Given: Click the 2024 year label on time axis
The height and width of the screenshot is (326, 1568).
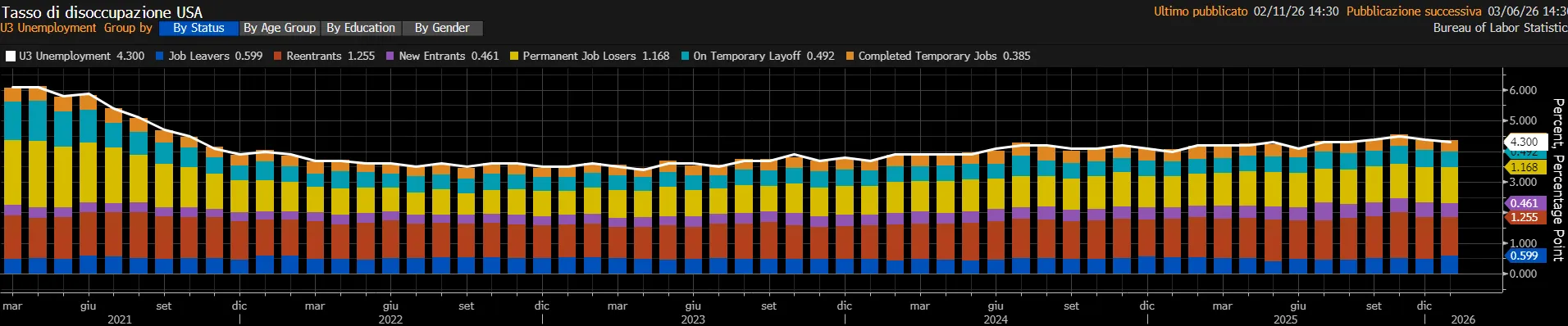Looking at the screenshot, I should (996, 319).
